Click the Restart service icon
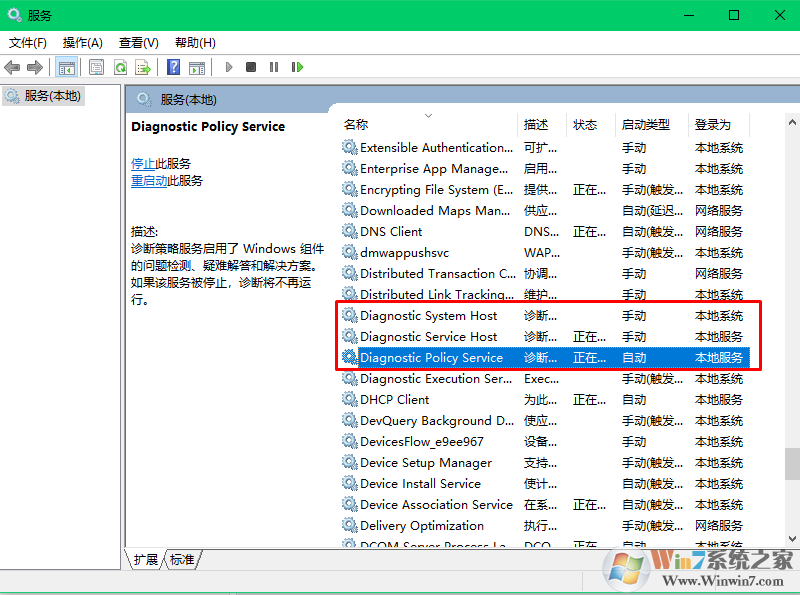 click(297, 67)
